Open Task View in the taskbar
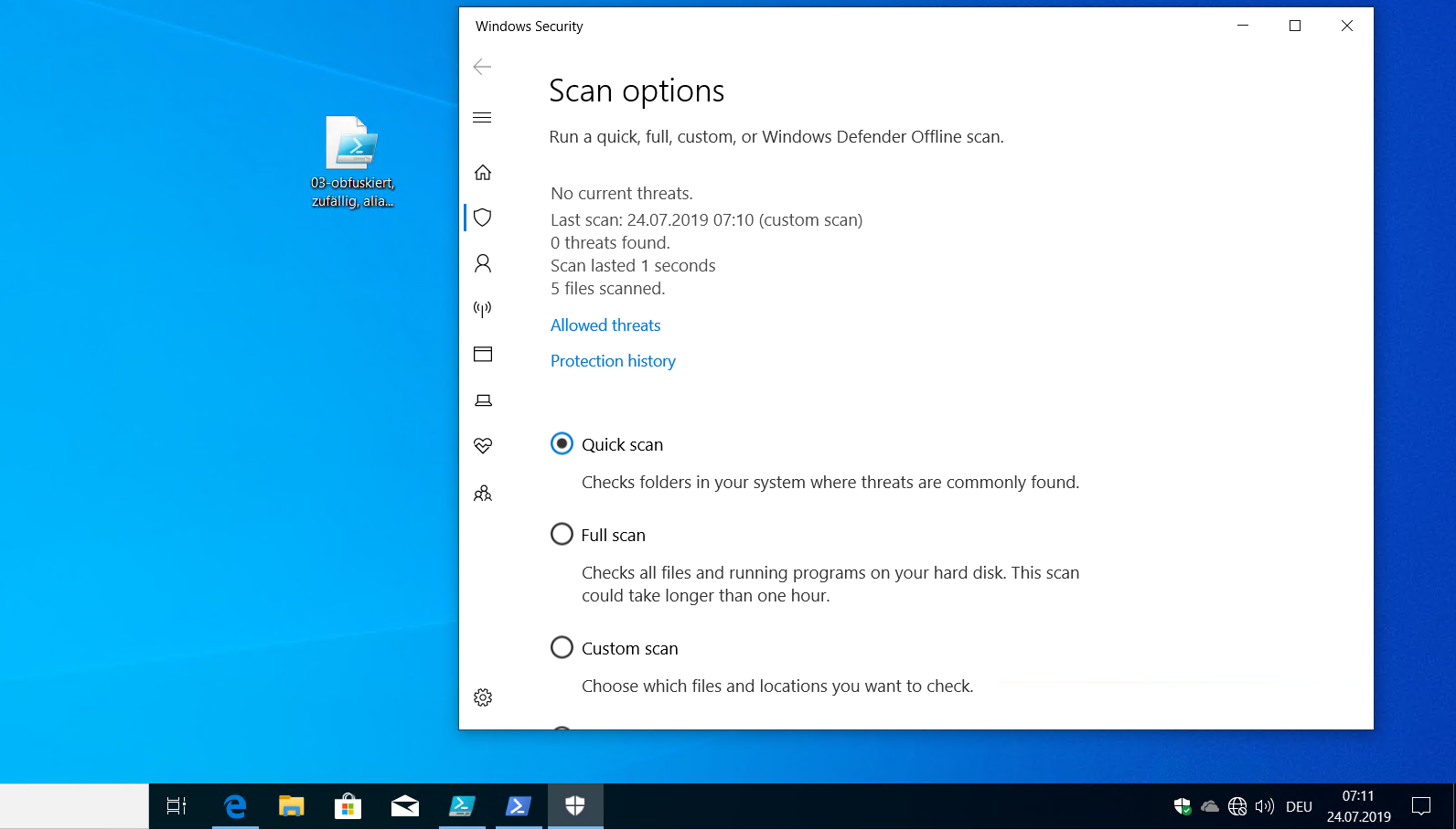1456x830 pixels. pos(177,806)
